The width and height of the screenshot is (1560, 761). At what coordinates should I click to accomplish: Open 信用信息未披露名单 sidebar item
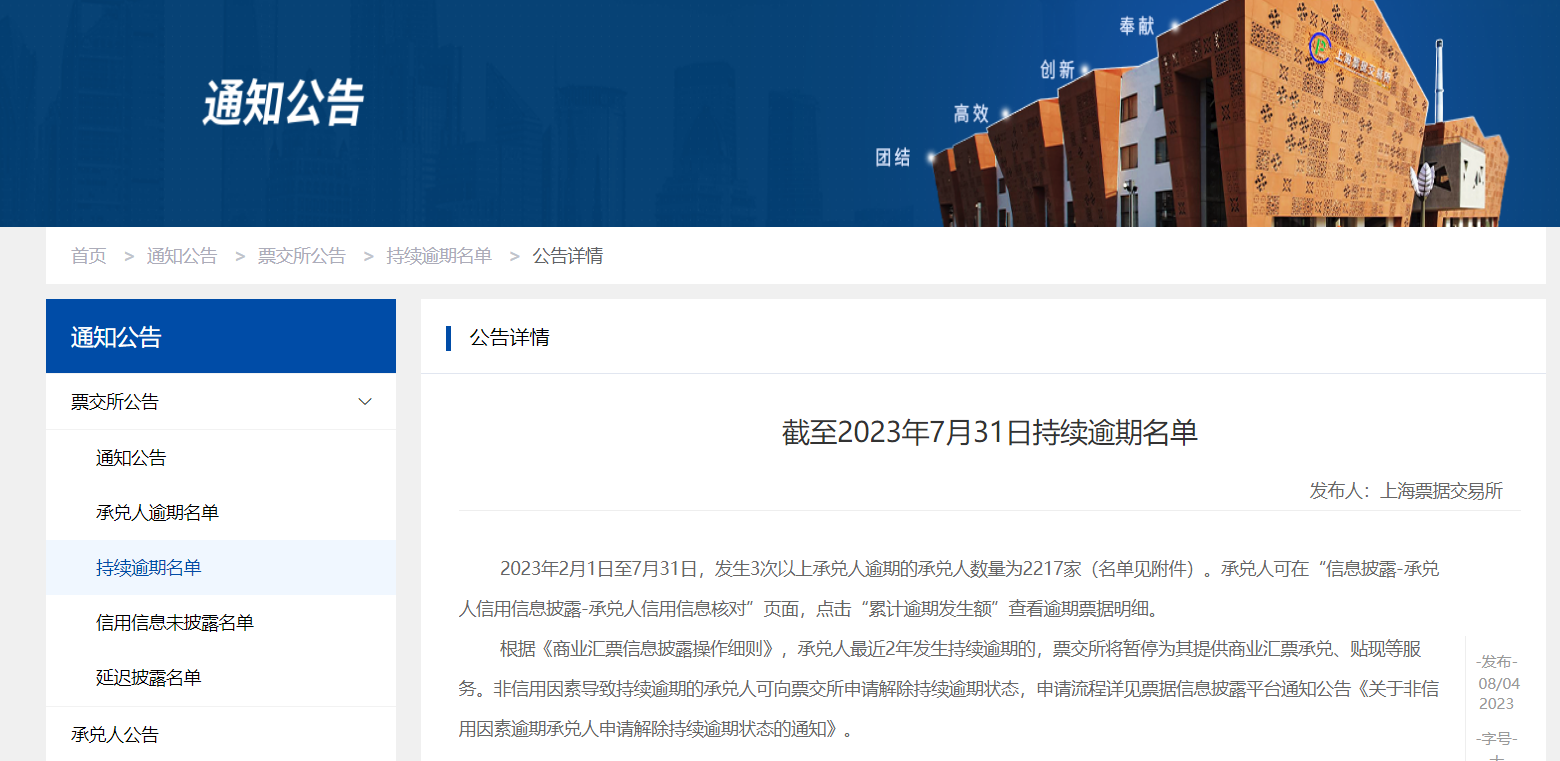pyautogui.click(x=175, y=623)
